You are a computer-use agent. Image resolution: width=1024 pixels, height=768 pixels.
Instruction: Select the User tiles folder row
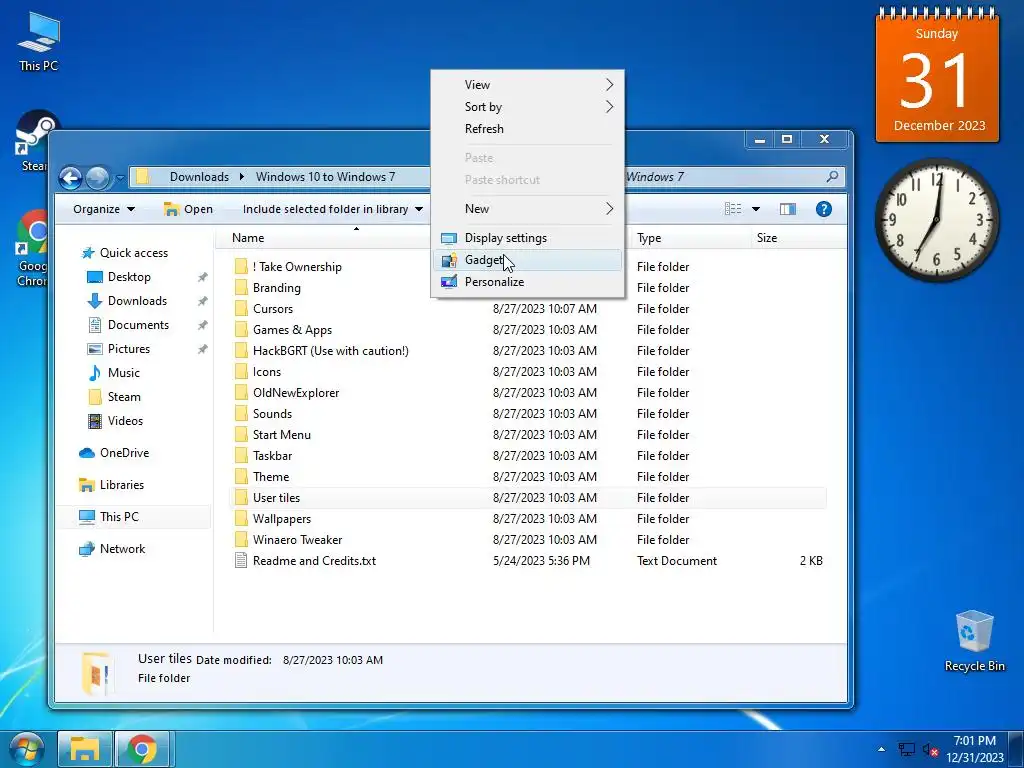[528, 498]
